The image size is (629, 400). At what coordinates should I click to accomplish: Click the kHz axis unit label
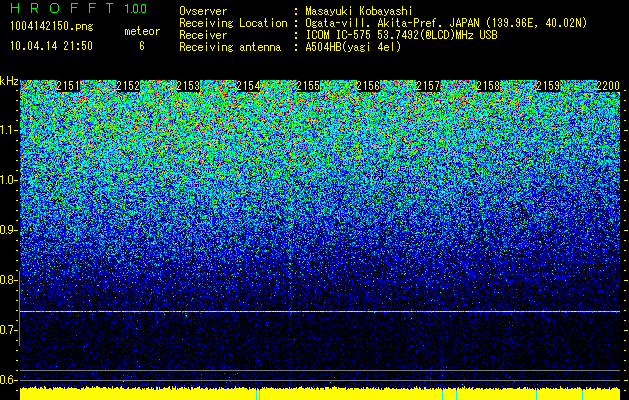click(9, 81)
